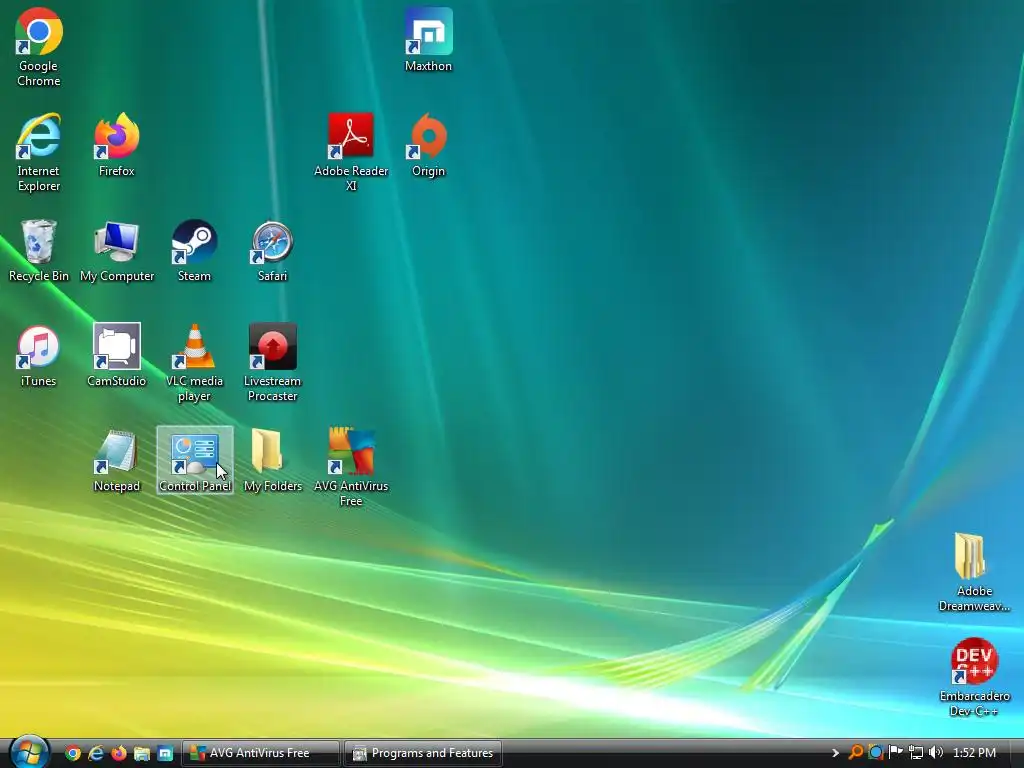Viewport: 1024px width, 768px height.
Task: Open the volume speaker tray icon
Action: tap(936, 753)
